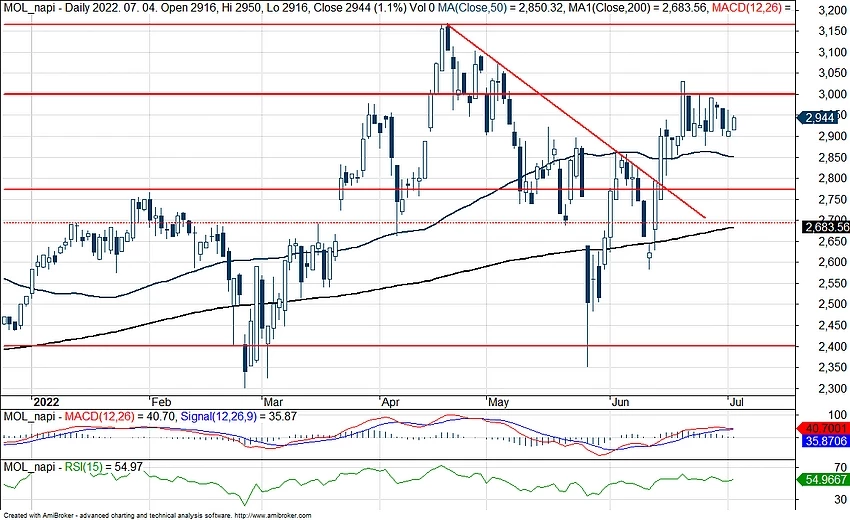Click the Apr label on the date axis

tap(390, 402)
